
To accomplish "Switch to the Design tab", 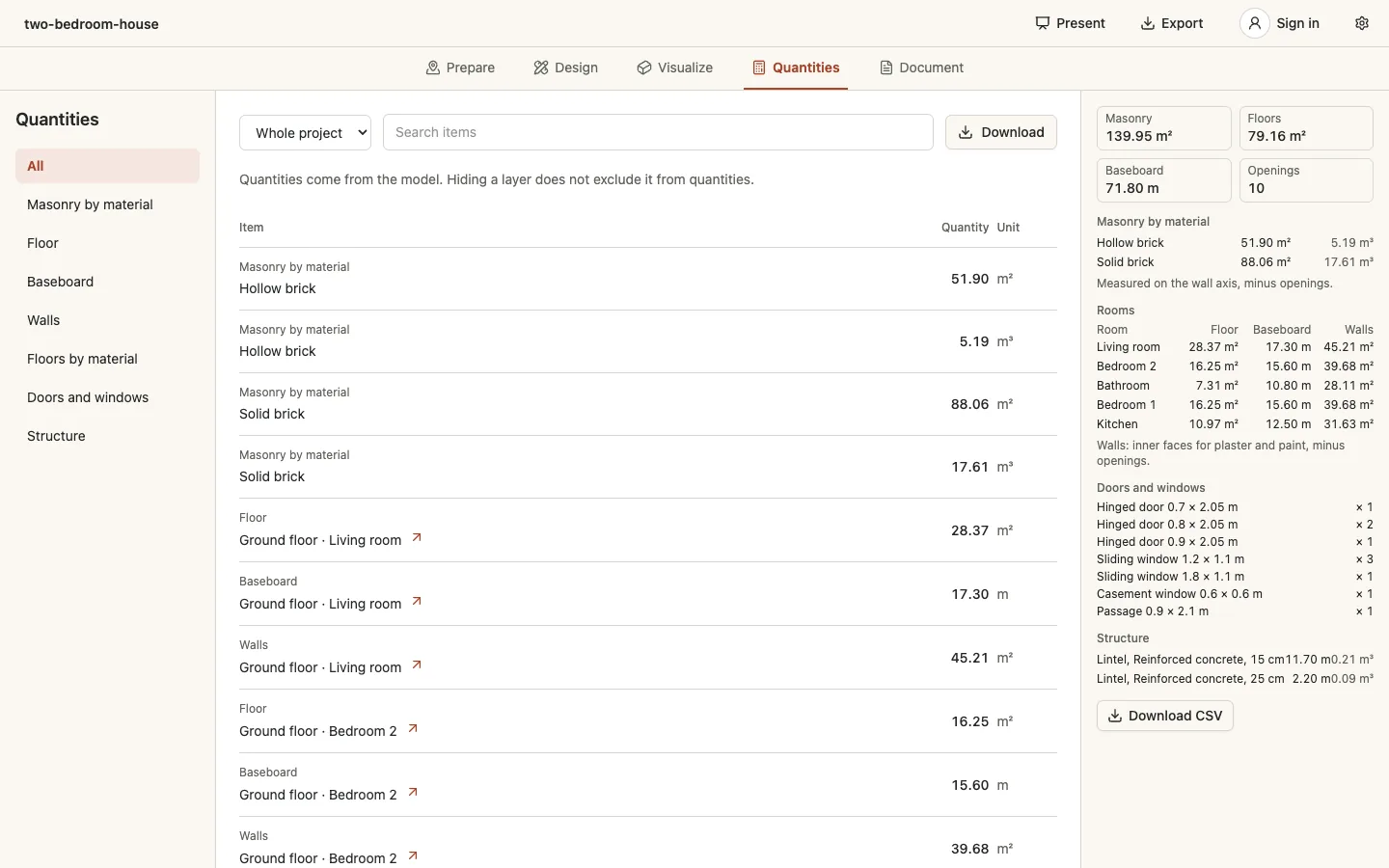I will (565, 68).
